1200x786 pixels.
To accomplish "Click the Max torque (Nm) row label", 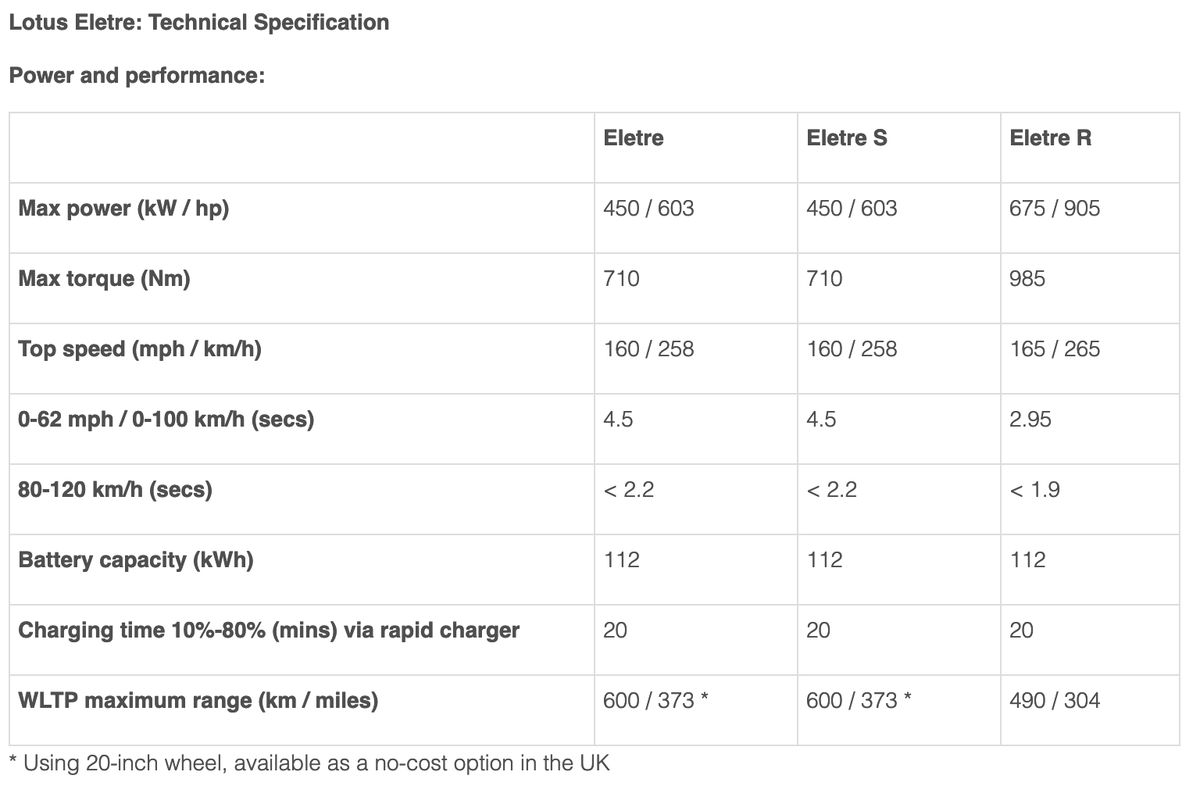I will click(104, 279).
